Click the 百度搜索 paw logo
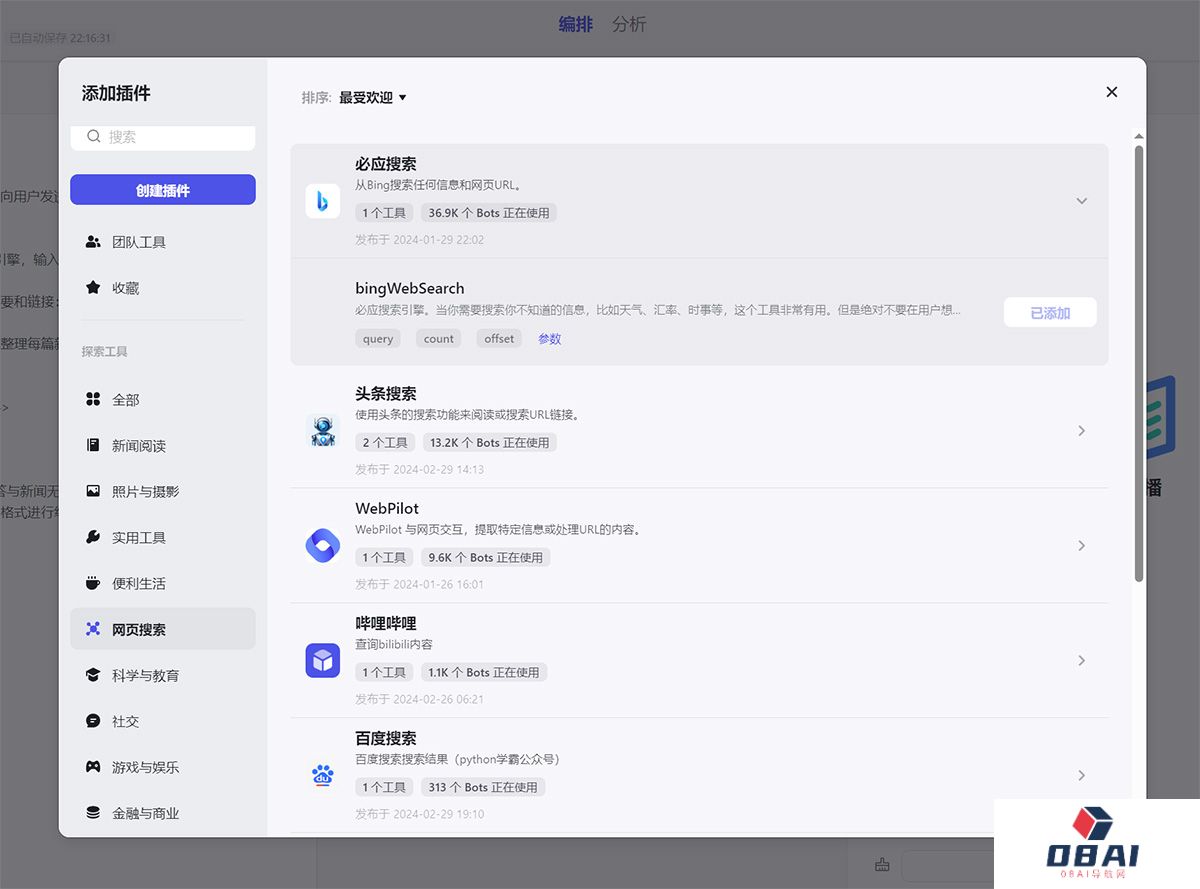 [x=322, y=776]
